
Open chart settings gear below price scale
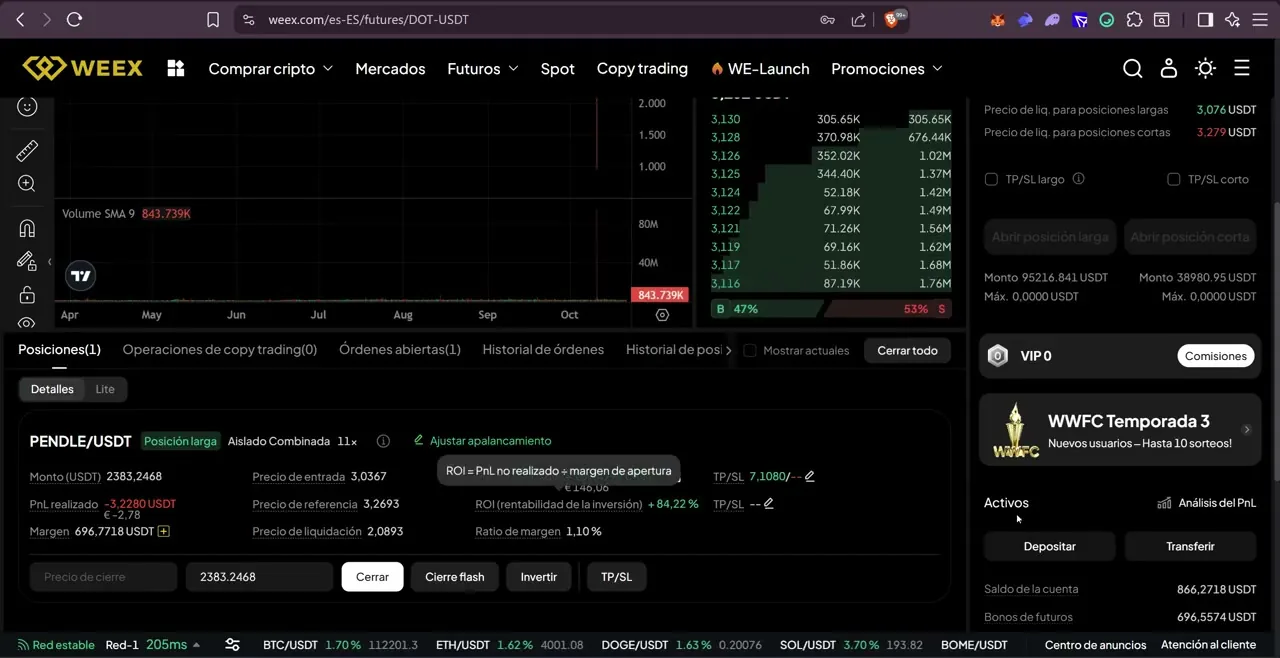coord(662,314)
